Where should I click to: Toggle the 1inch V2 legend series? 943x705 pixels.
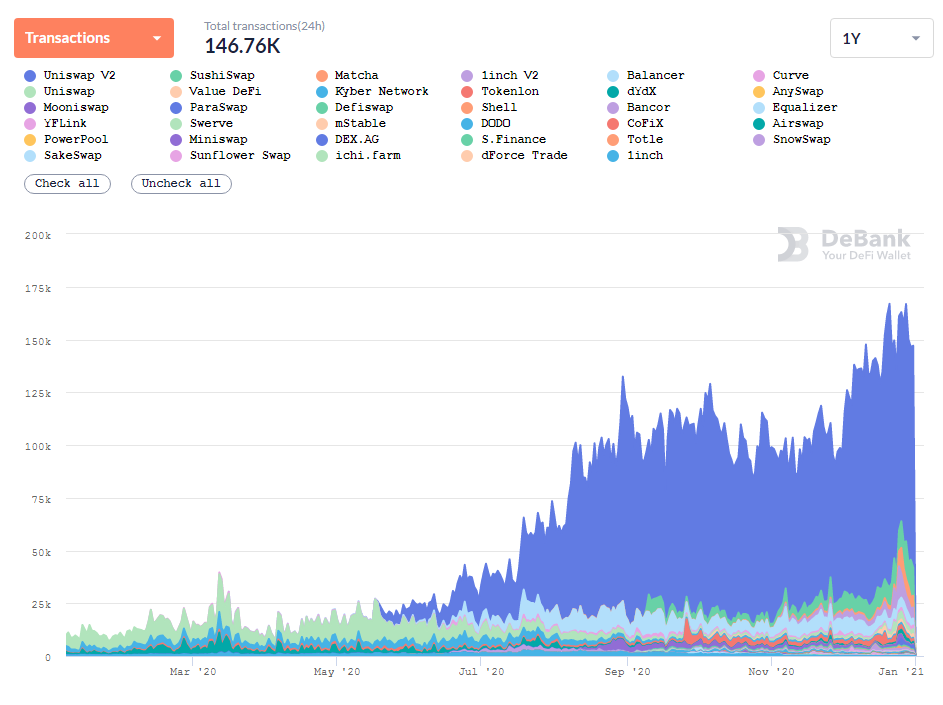500,75
